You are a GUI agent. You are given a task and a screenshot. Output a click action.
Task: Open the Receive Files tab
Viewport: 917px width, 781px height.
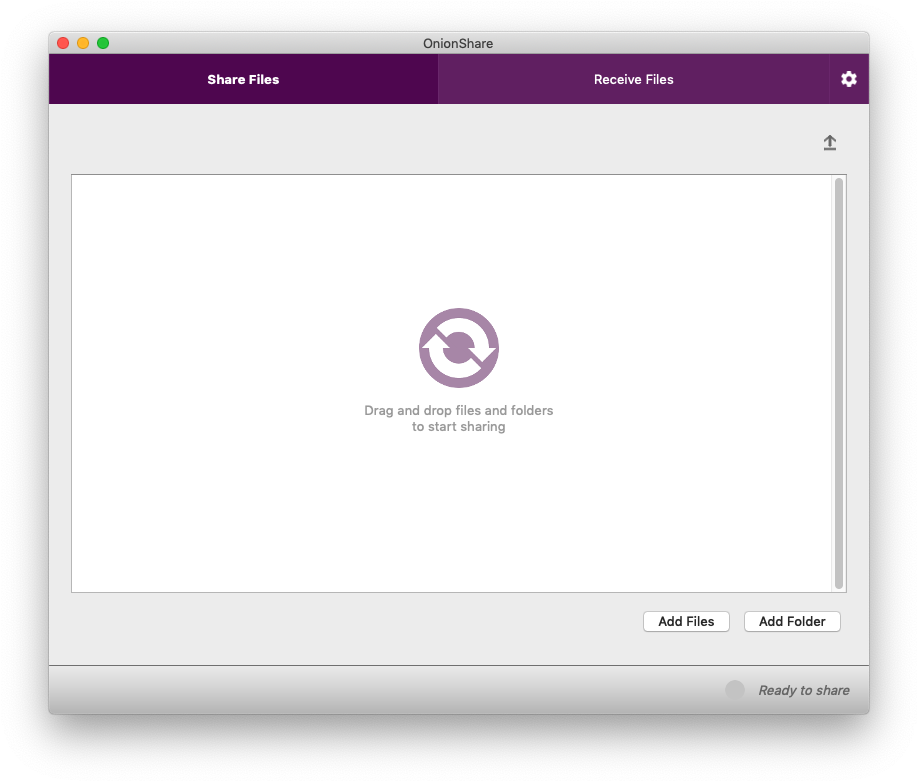[633, 80]
